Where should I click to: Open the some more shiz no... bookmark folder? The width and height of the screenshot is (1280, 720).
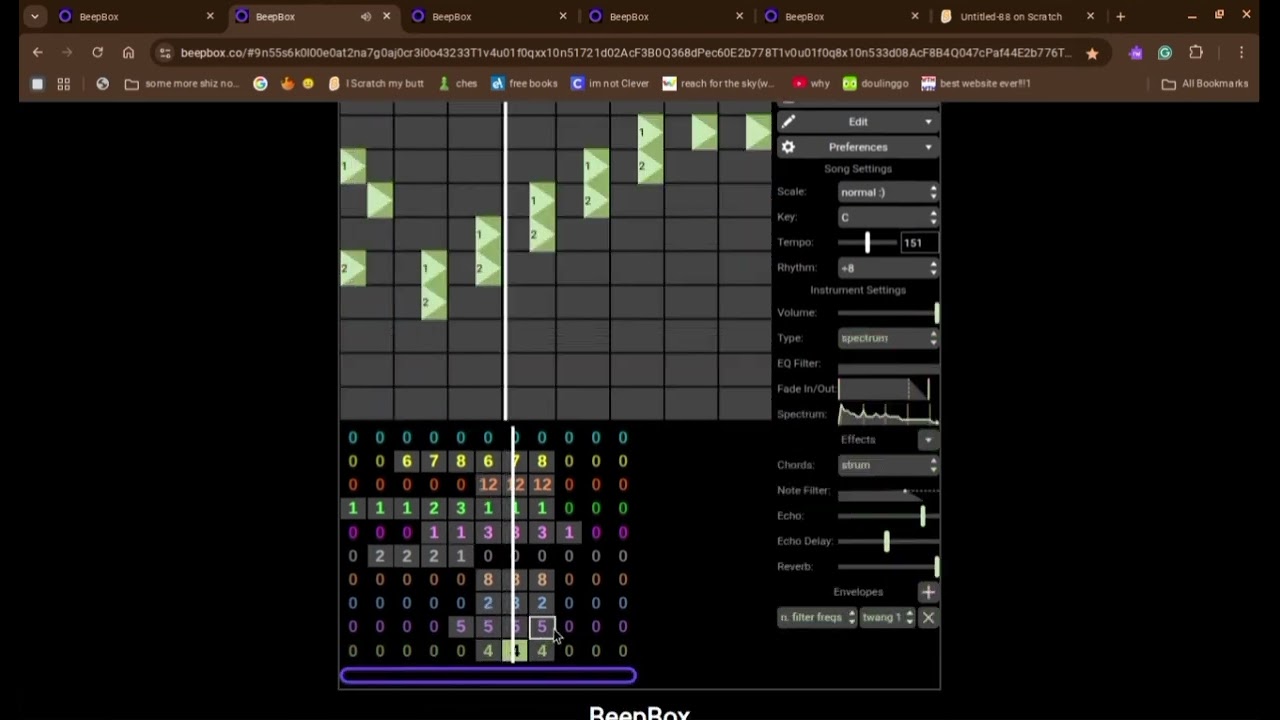[x=182, y=84]
